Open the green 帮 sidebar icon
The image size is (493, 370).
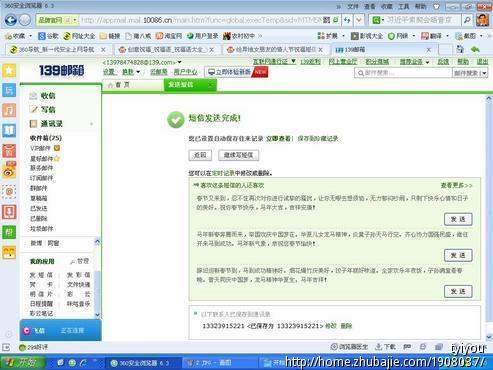pos(9,232)
